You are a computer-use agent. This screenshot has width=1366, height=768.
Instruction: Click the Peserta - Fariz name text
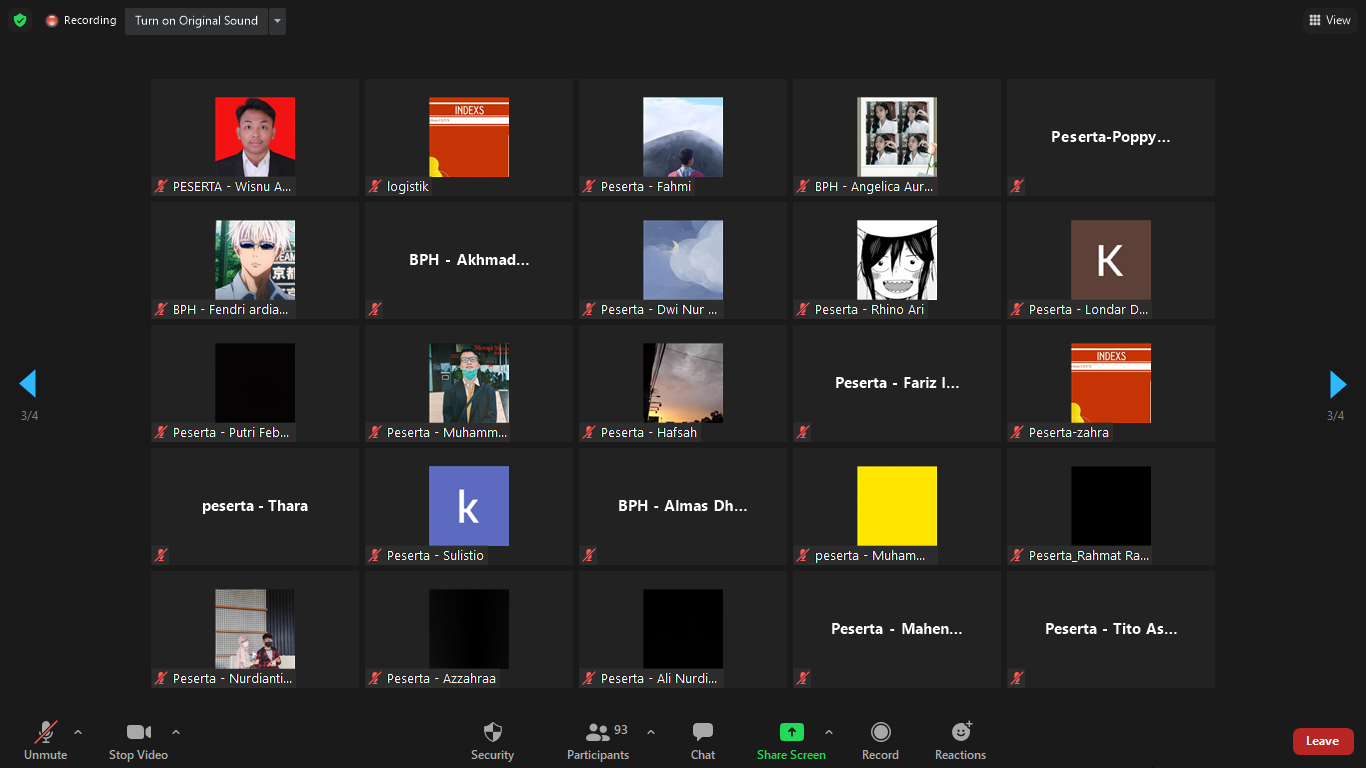point(897,383)
